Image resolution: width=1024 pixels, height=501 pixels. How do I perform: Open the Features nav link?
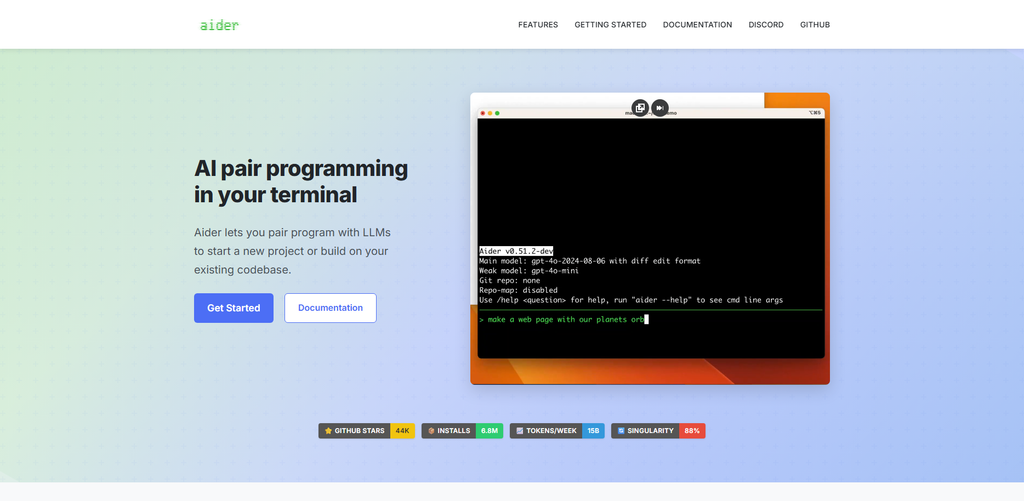tap(538, 25)
